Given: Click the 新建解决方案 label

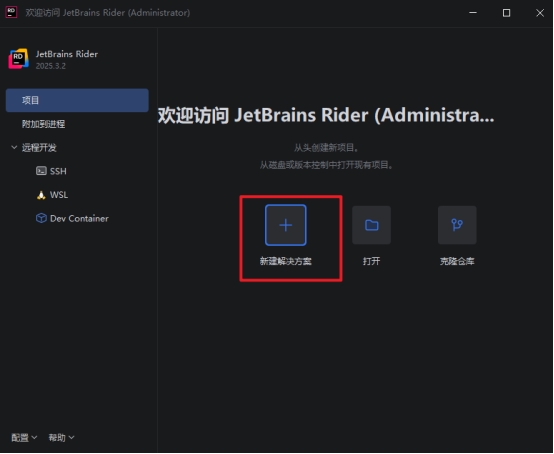Looking at the screenshot, I should (x=285, y=261).
